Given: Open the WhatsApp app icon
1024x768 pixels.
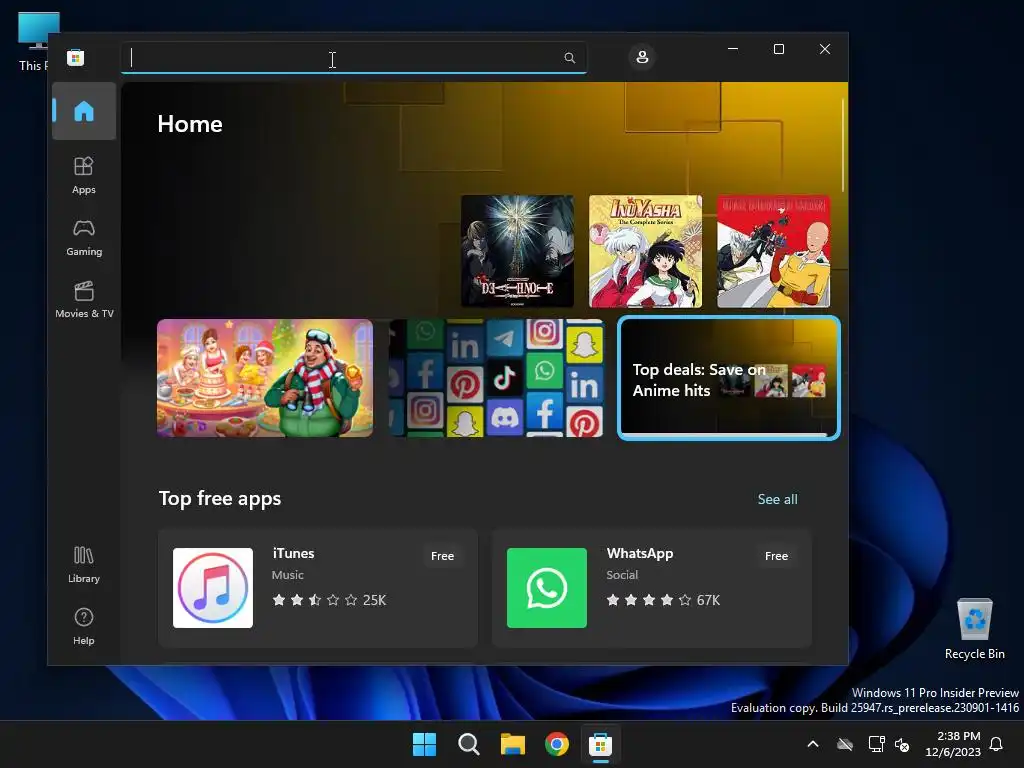Looking at the screenshot, I should [547, 588].
